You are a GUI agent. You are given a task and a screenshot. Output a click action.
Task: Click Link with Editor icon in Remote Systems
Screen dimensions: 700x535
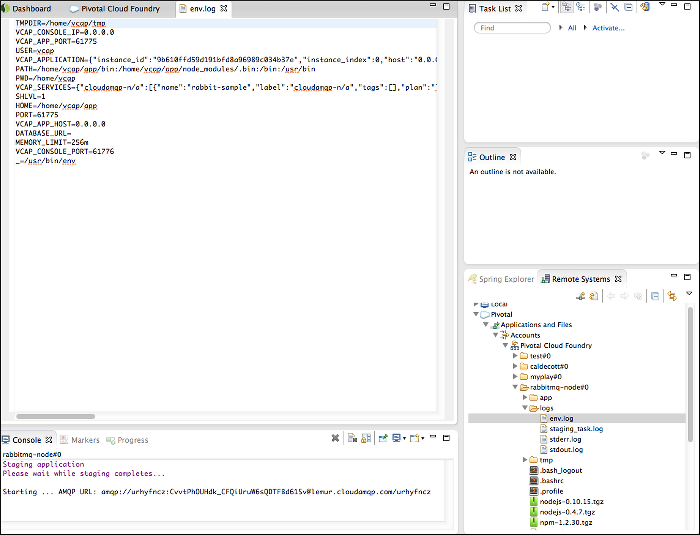coord(672,295)
